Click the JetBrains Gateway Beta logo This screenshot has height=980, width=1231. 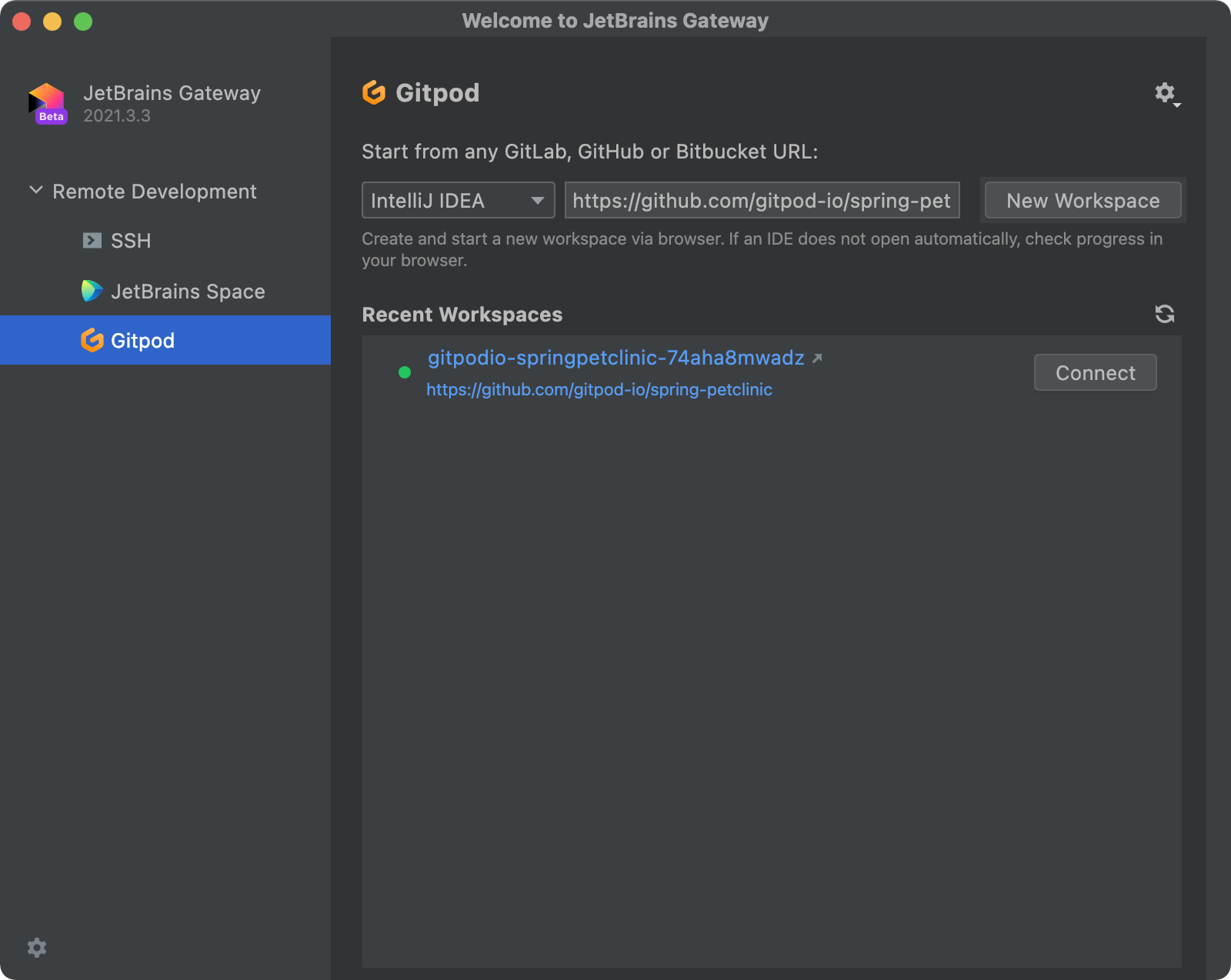tap(47, 103)
